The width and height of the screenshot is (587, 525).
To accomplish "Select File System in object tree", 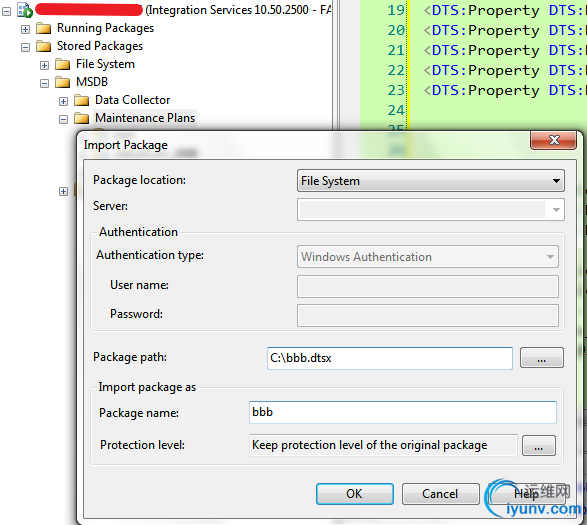I will pyautogui.click(x=105, y=64).
